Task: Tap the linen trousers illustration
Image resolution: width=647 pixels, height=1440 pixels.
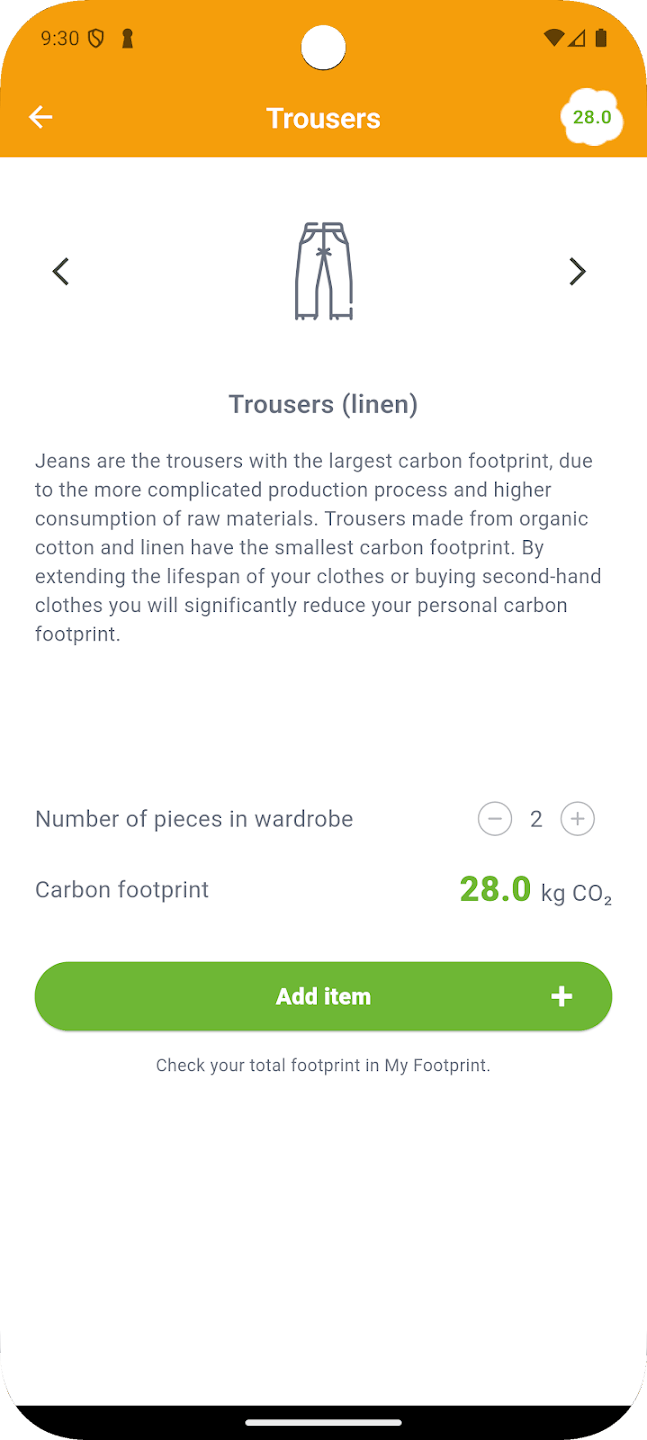Action: coord(323,271)
